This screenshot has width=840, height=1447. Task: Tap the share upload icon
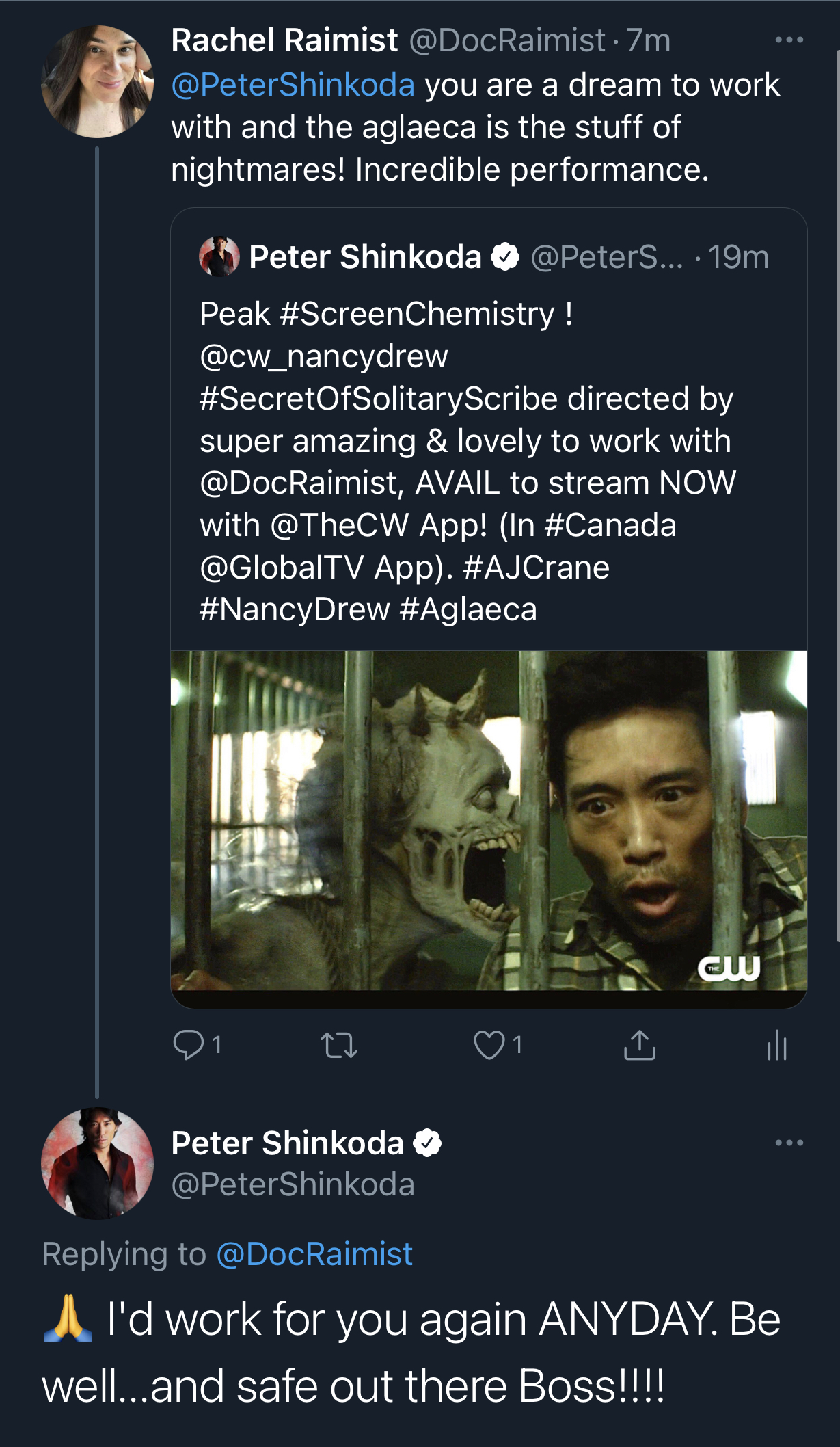(640, 1045)
